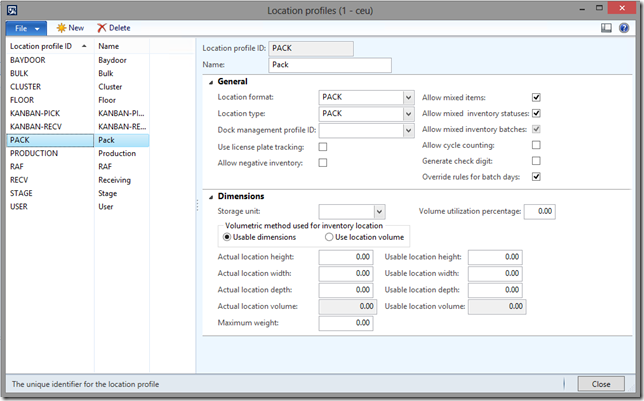Toggle the Allow mixed items checkbox

(536, 98)
